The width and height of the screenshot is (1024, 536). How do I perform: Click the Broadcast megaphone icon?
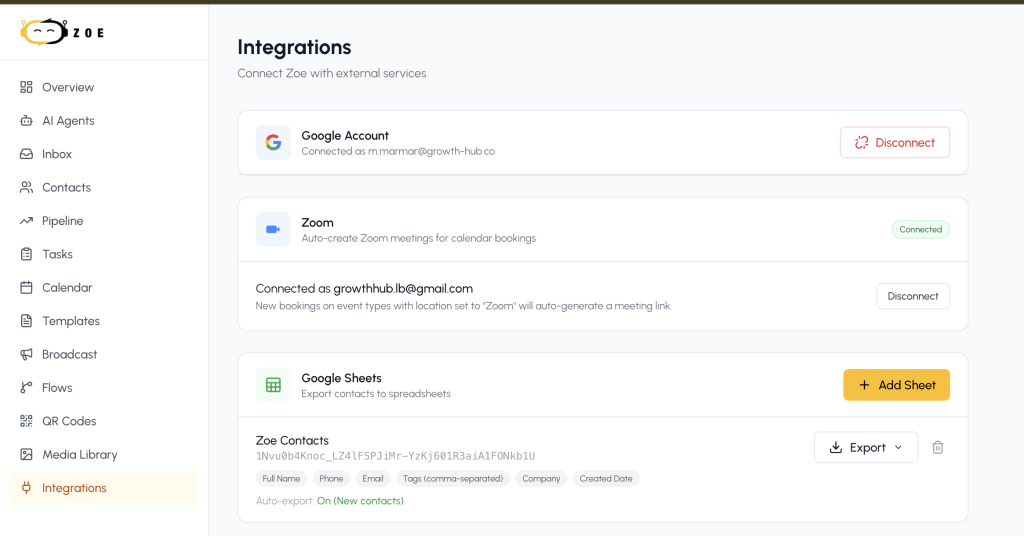[26, 354]
